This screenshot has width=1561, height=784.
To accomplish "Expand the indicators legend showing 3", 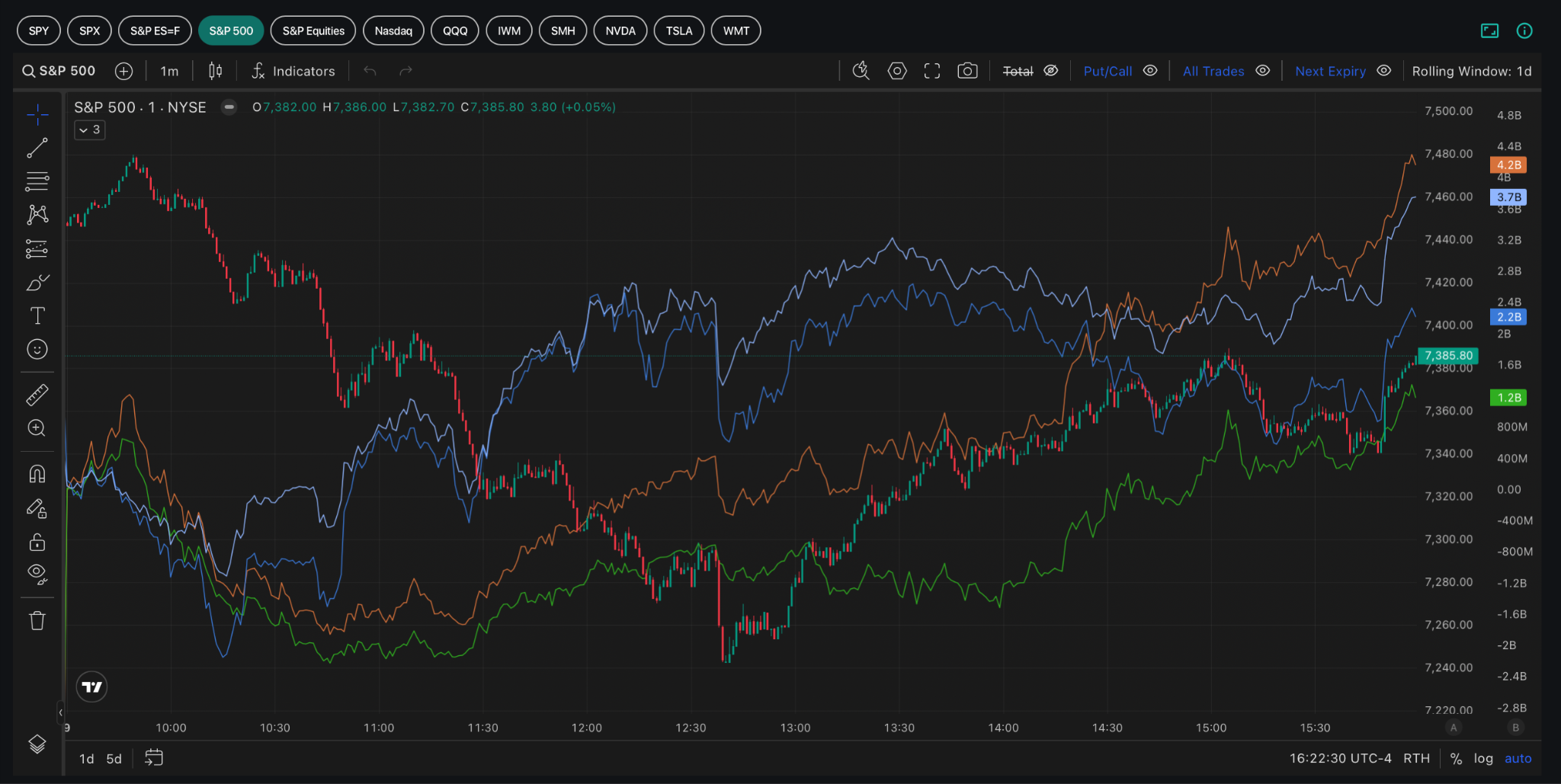I will (x=90, y=130).
